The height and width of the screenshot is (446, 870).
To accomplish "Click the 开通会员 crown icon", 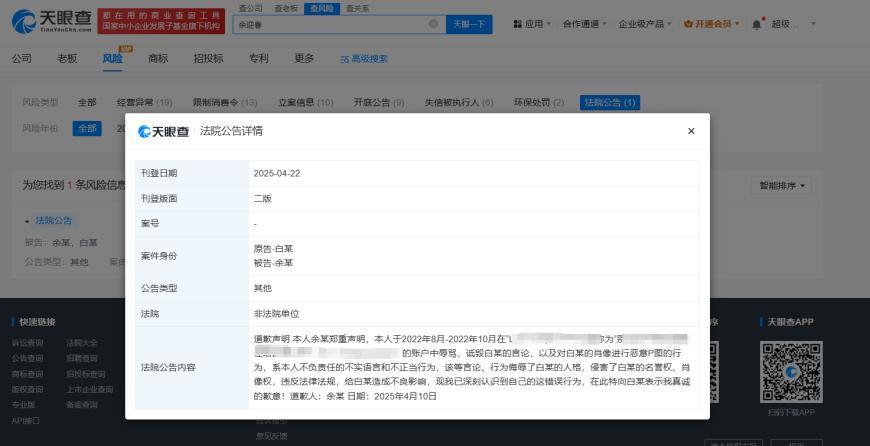I will point(689,24).
